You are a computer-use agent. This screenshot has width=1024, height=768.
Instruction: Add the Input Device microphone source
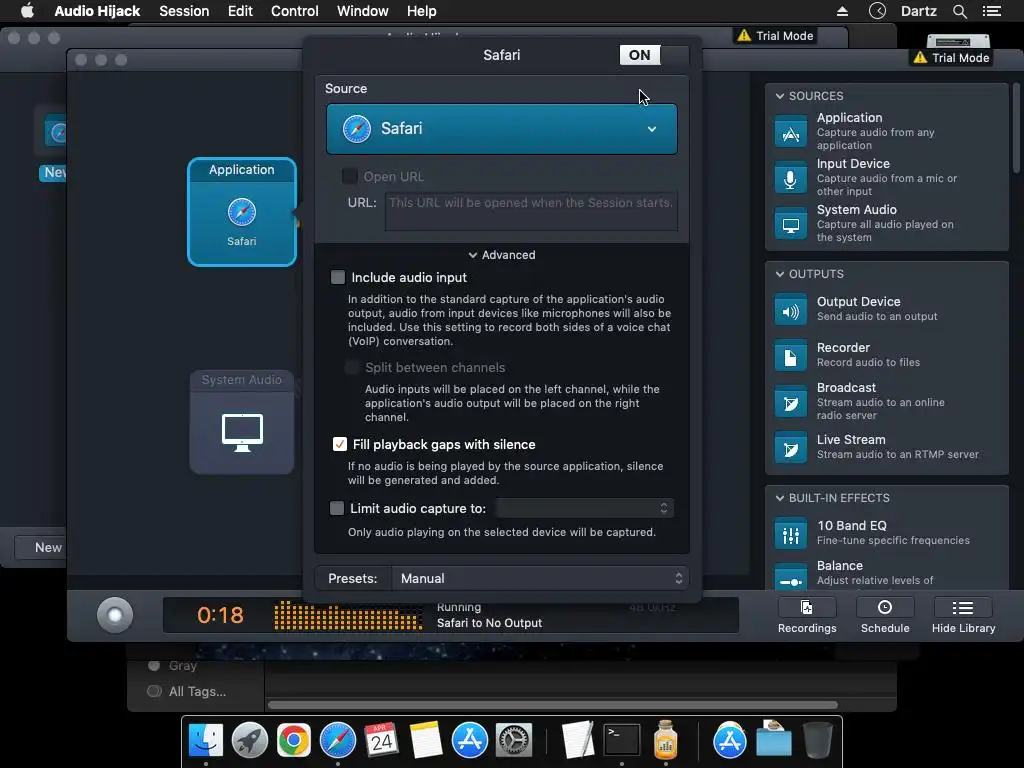click(886, 177)
